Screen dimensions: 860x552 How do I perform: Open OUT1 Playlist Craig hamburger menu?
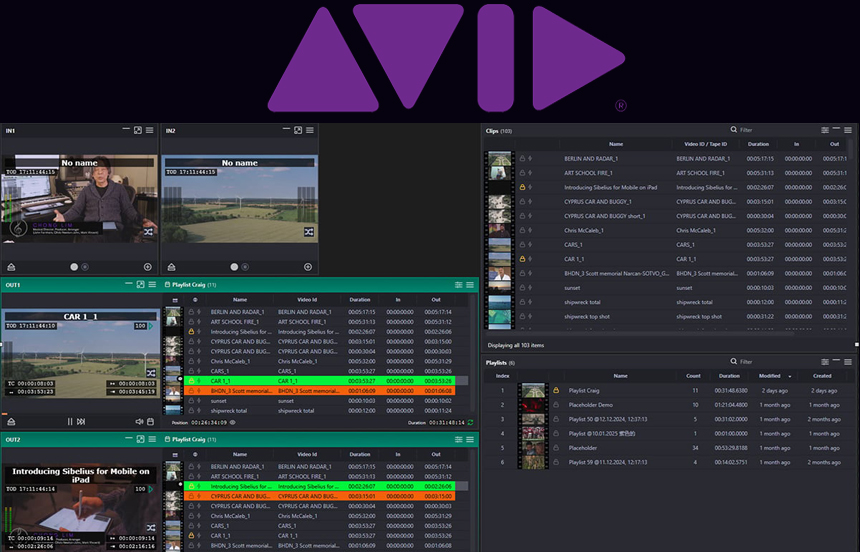point(470,285)
